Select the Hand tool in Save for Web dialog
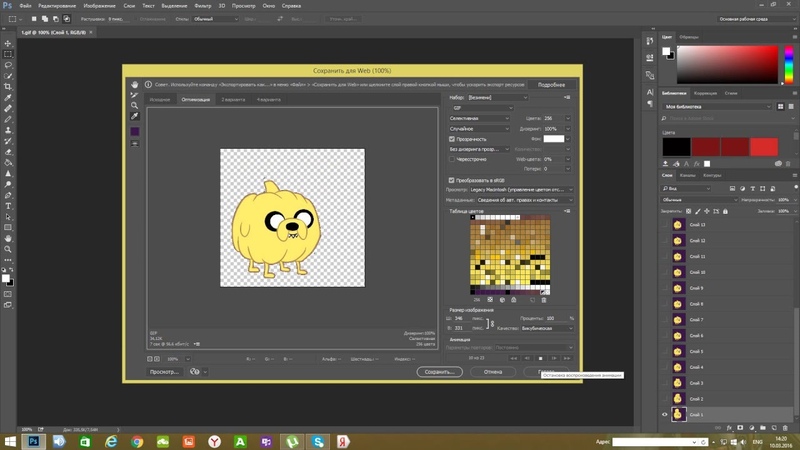The image size is (800, 450). click(135, 85)
